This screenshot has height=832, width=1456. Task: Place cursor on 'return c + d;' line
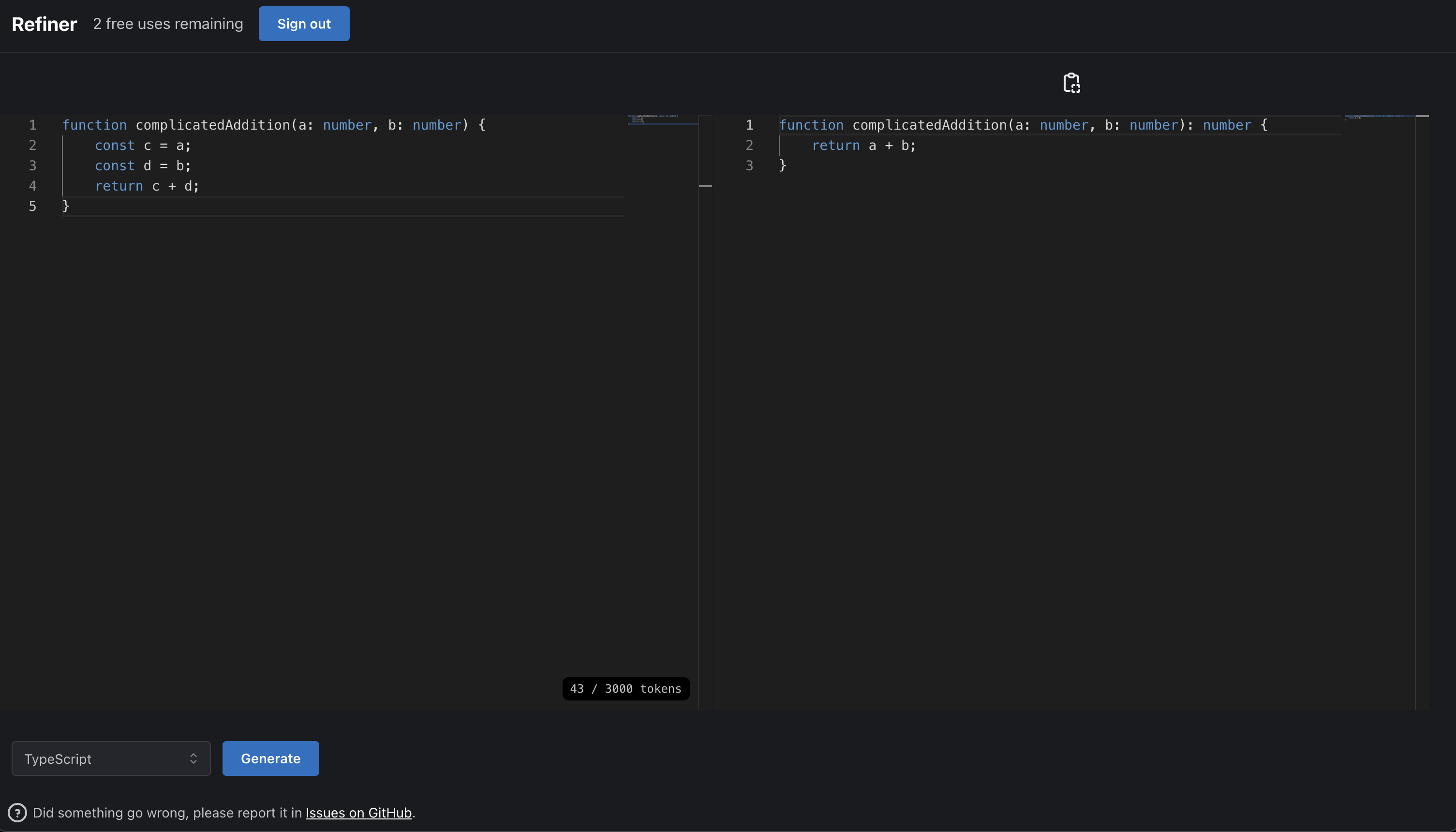click(x=147, y=186)
